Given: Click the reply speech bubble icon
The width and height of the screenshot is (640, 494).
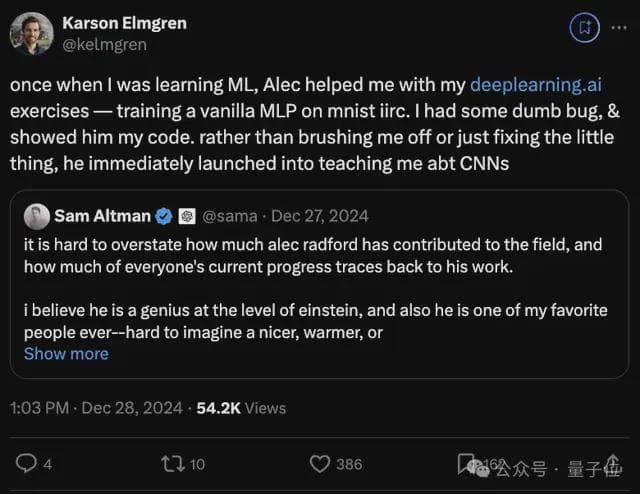Looking at the screenshot, I should (x=27, y=463).
